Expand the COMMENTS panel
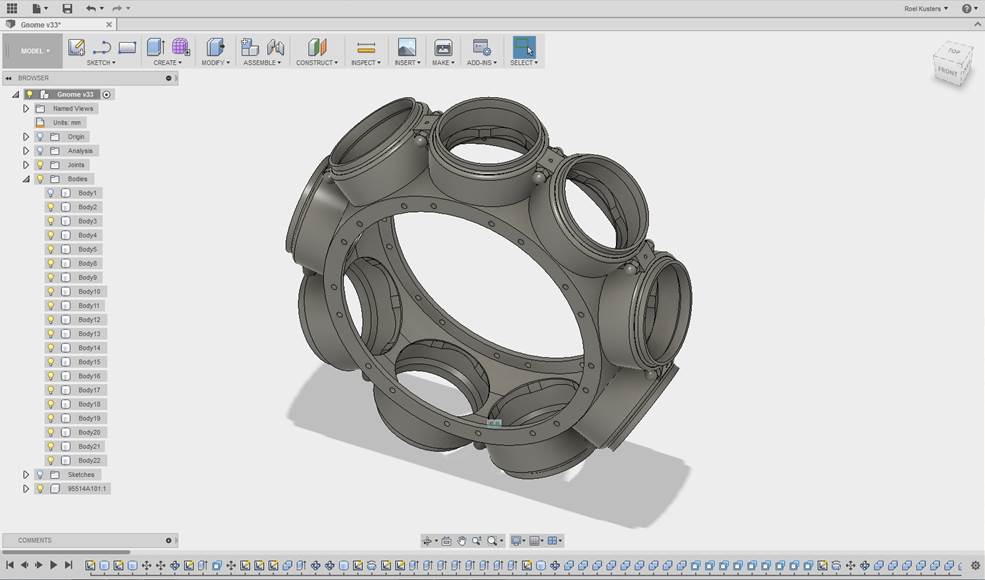 (168, 540)
